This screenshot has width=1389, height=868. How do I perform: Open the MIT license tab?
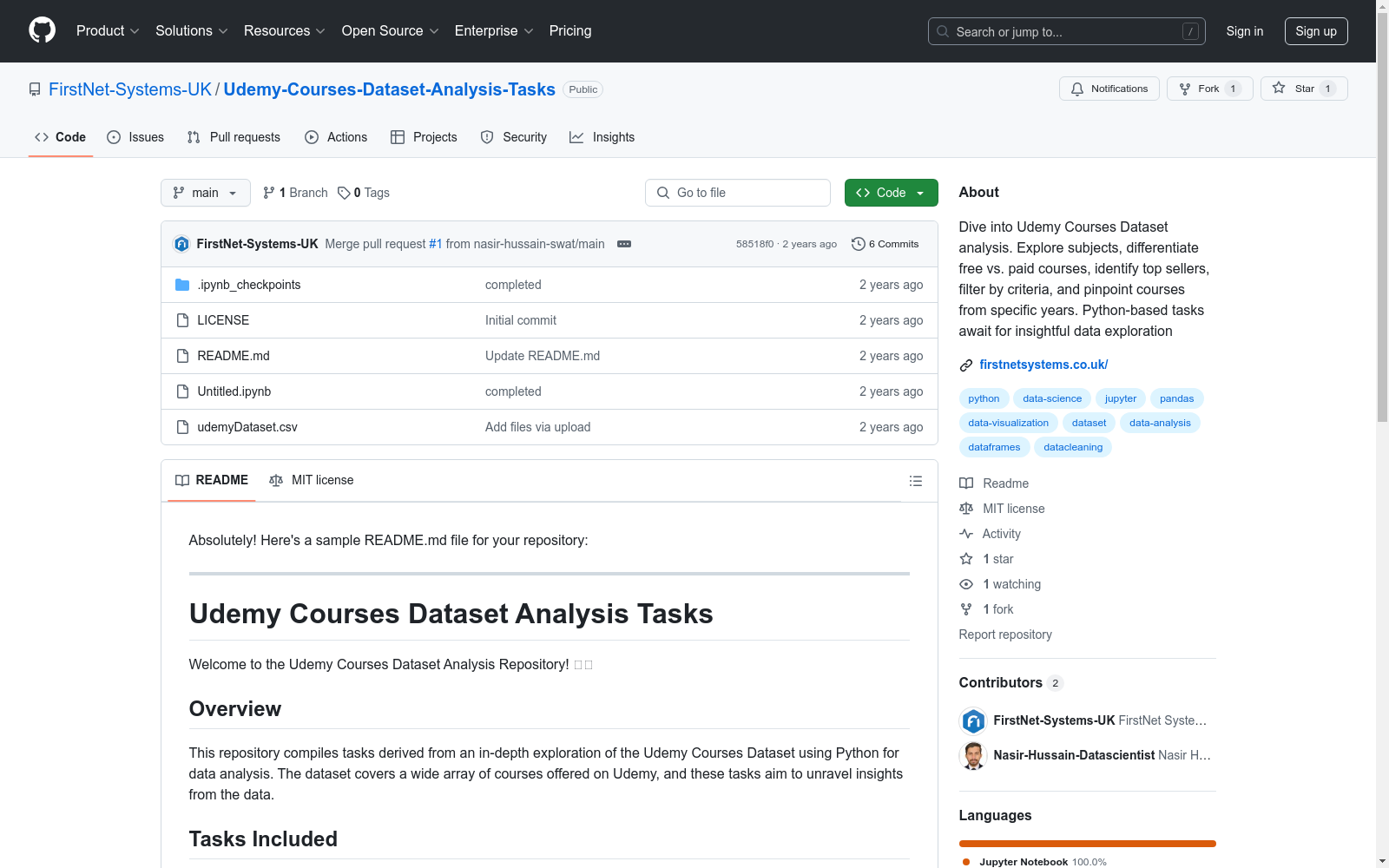tap(312, 480)
